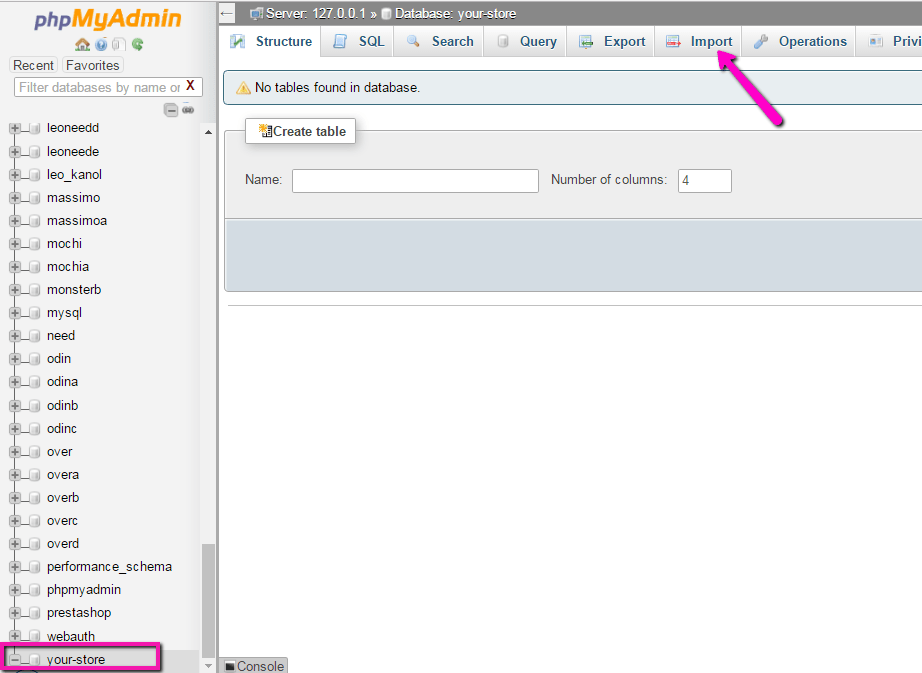Open the SQL tab
The image size is (922, 673).
point(359,41)
